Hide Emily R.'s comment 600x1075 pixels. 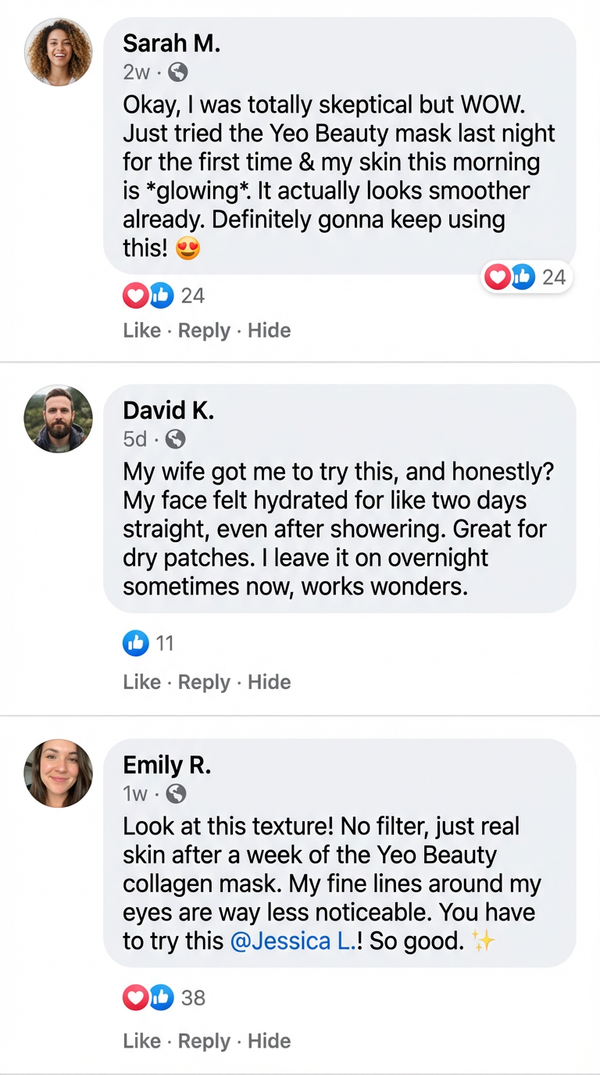click(269, 1041)
